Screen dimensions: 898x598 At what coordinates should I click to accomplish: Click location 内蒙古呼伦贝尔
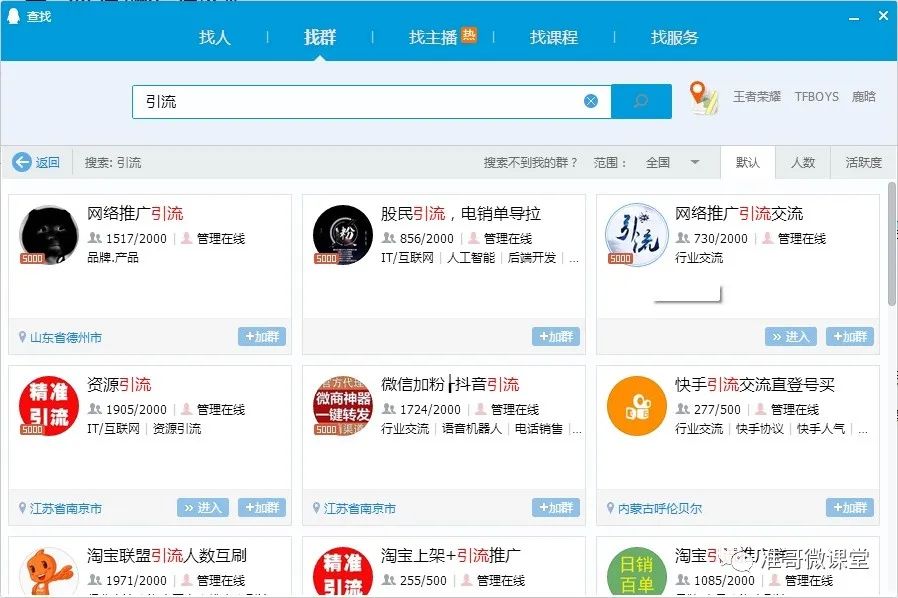coord(659,508)
